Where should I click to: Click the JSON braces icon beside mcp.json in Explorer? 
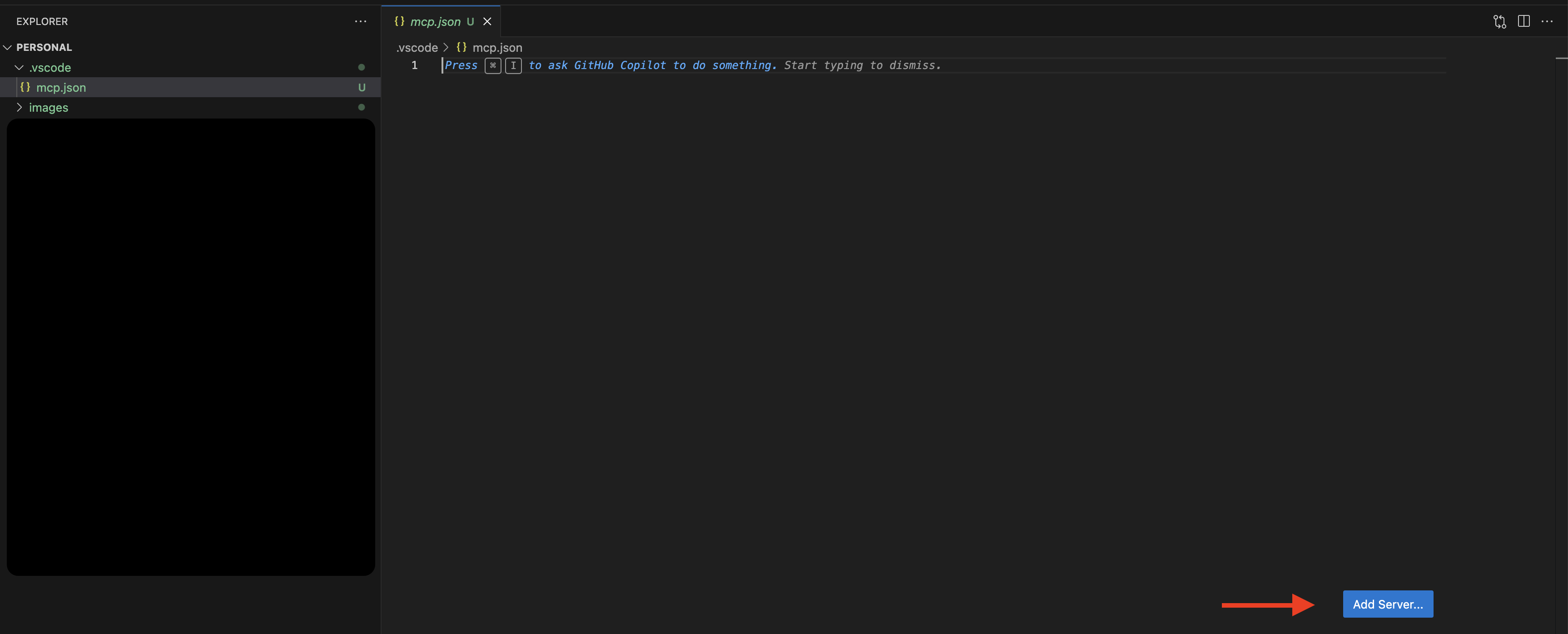(25, 87)
